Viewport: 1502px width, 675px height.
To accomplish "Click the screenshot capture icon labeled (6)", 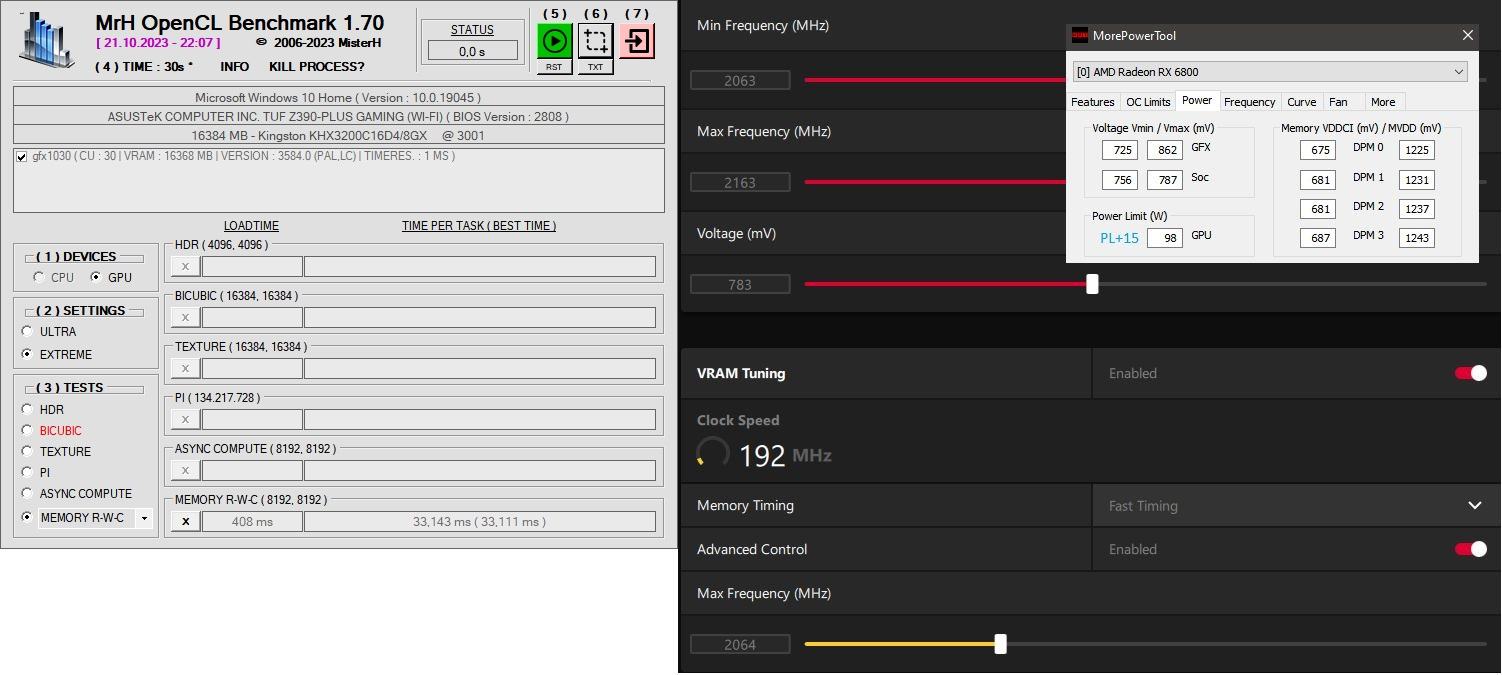I will (x=596, y=41).
